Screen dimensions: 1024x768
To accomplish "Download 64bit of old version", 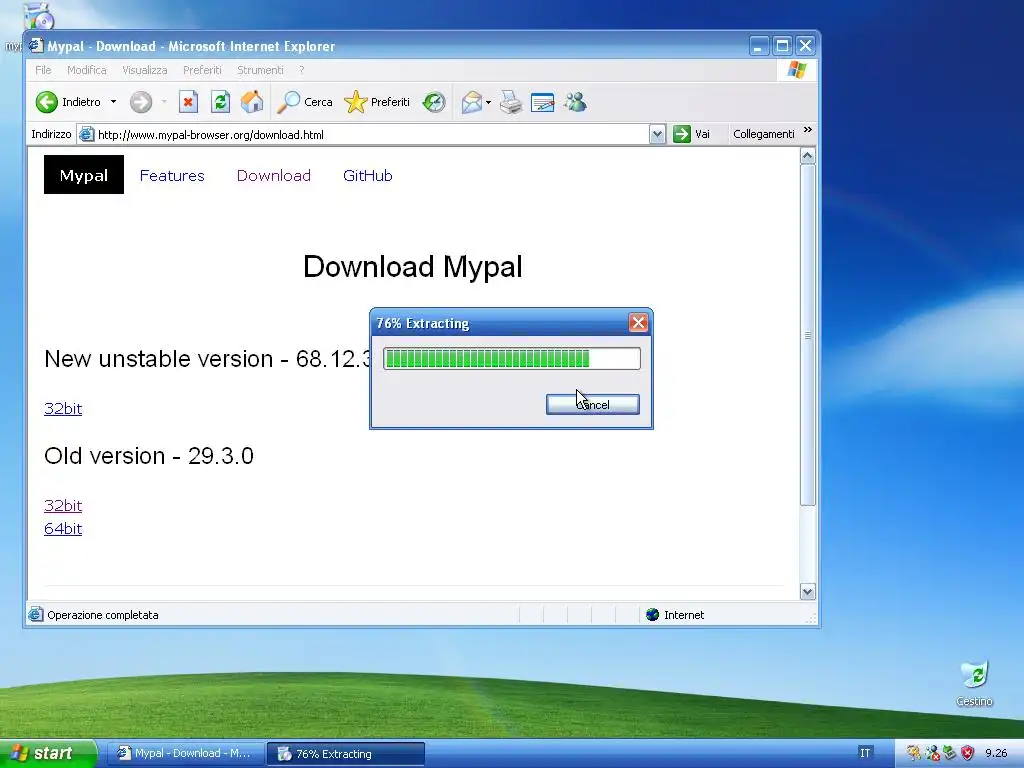I will tap(63, 528).
